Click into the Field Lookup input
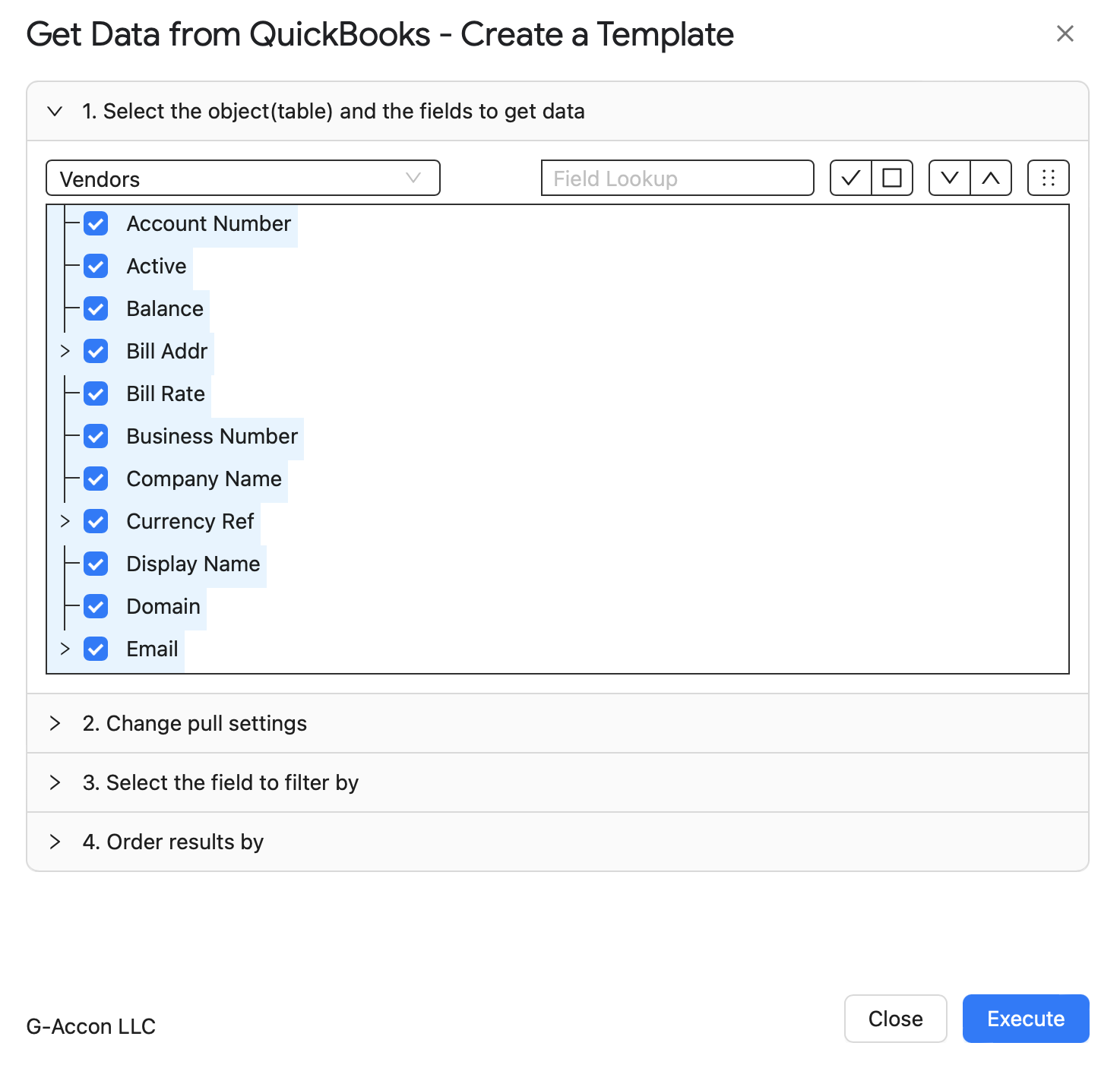Viewport: 1120px width, 1068px height. pos(678,178)
